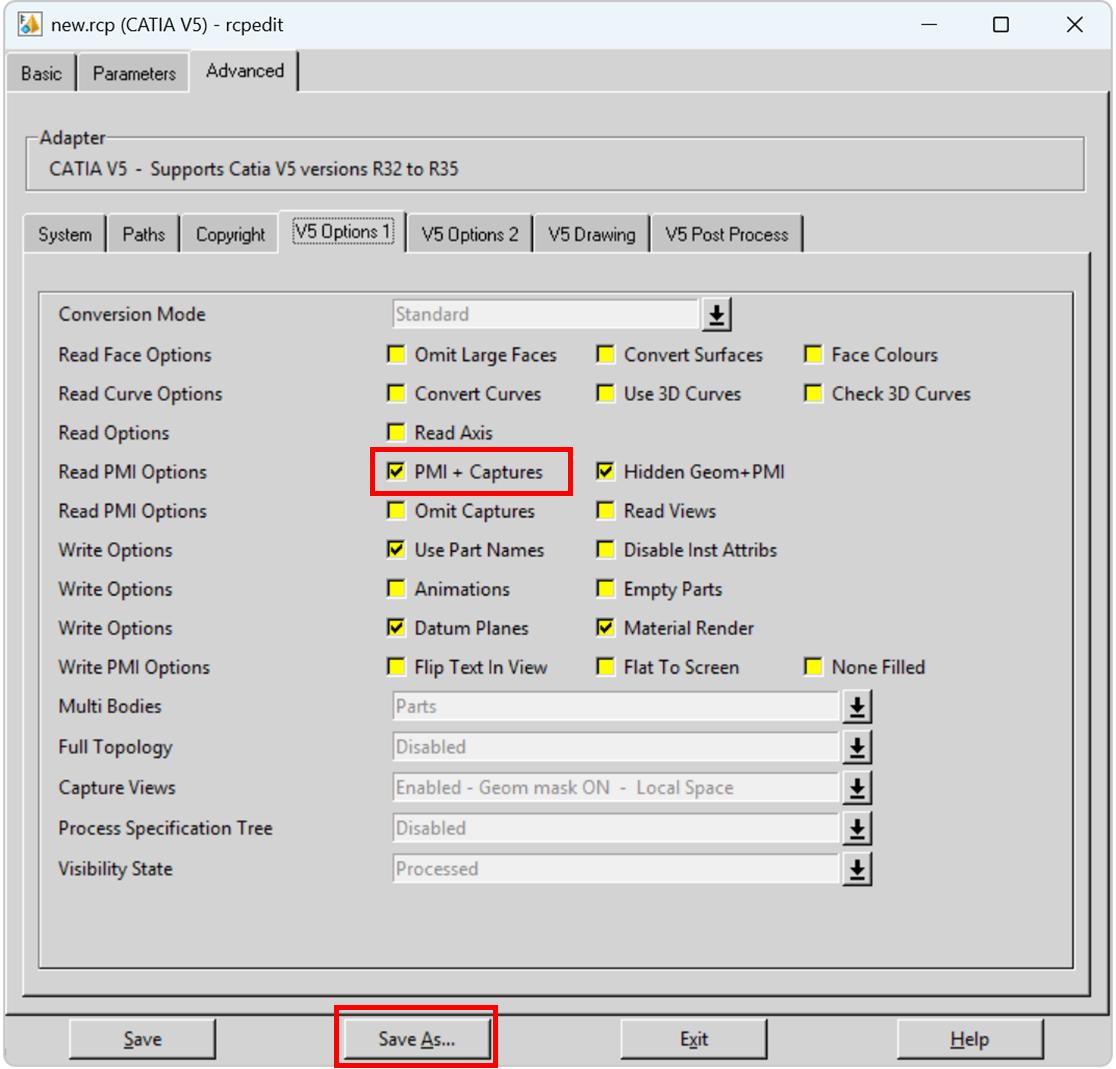Screen dimensions: 1116x1069
Task: Enable Flip Text In View checkbox
Action: tap(396, 667)
